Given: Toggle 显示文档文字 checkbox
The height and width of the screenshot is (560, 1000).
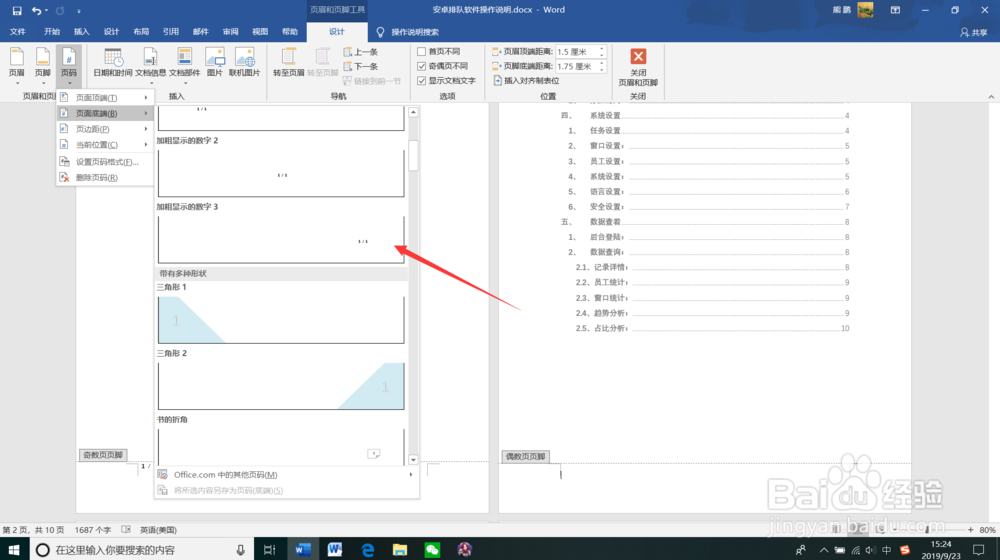Looking at the screenshot, I should point(422,81).
